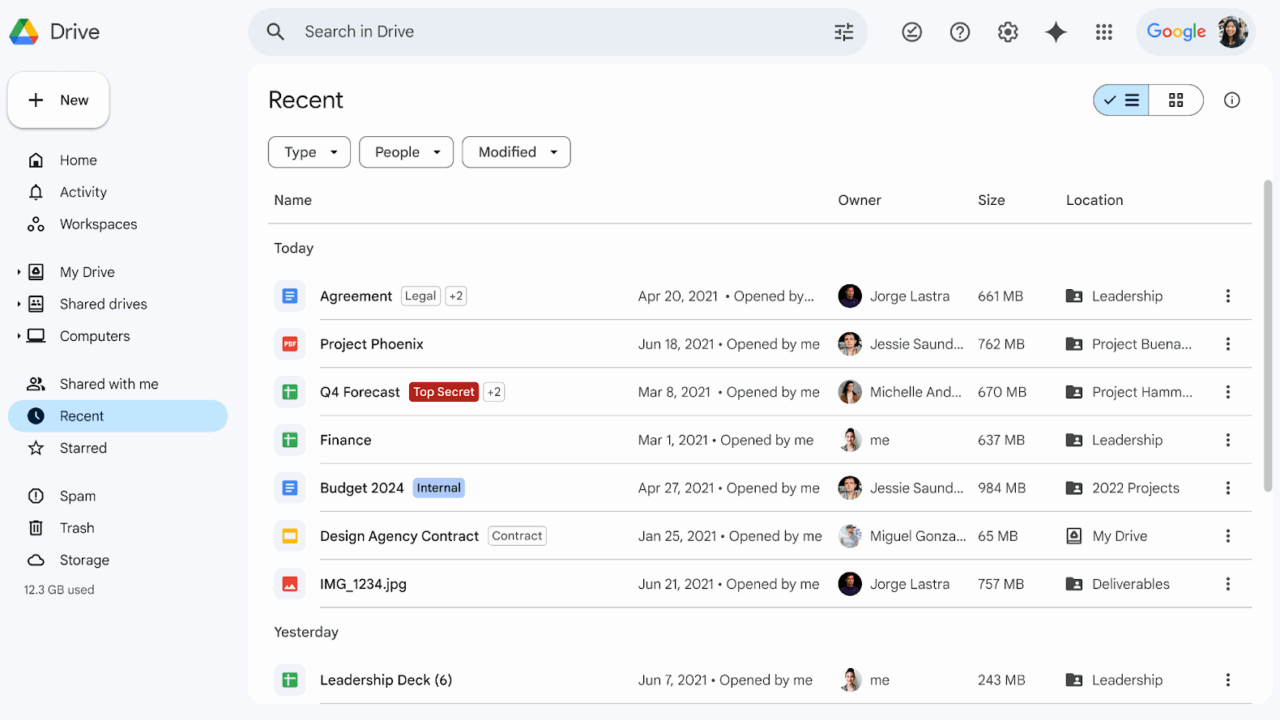Toggle the details info panel
1280x720 pixels.
[x=1231, y=100]
